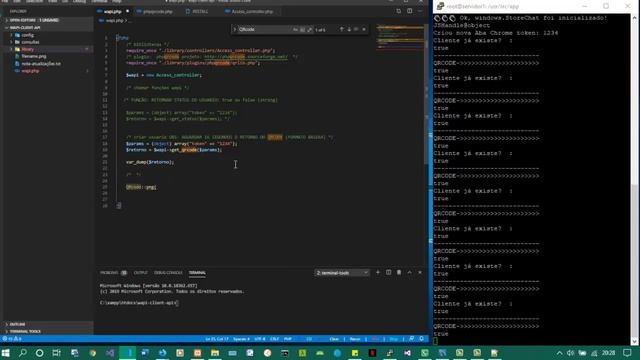Split the editor to the right

pyautogui.click(x=409, y=11)
